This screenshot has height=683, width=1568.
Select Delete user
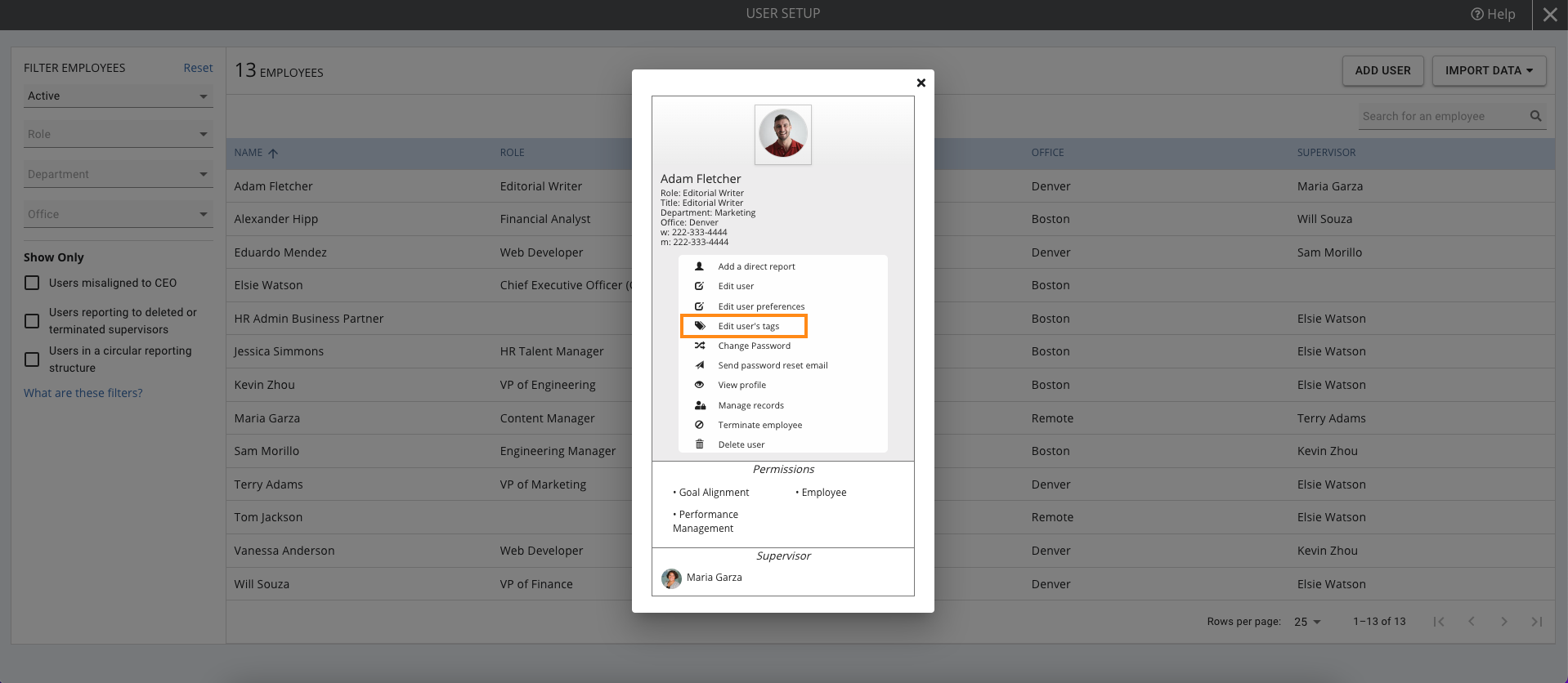741,444
